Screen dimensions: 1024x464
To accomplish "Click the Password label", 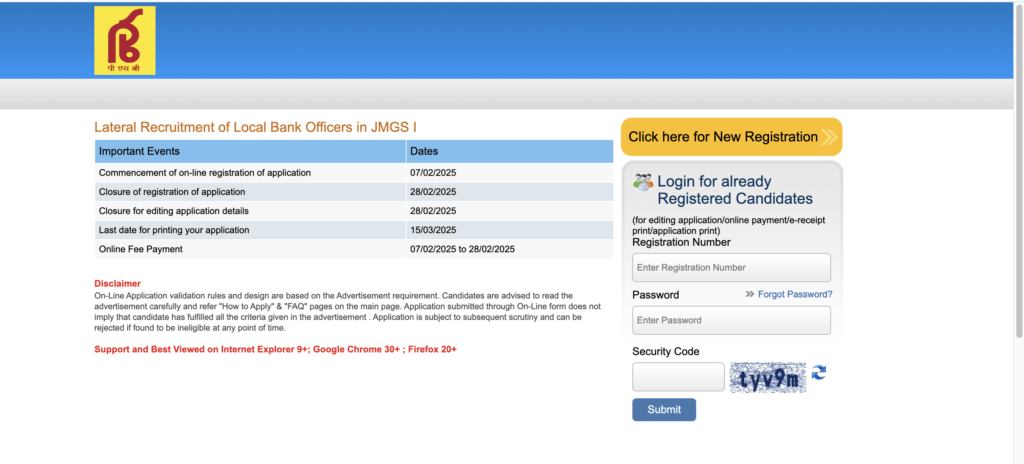I will pos(656,295).
